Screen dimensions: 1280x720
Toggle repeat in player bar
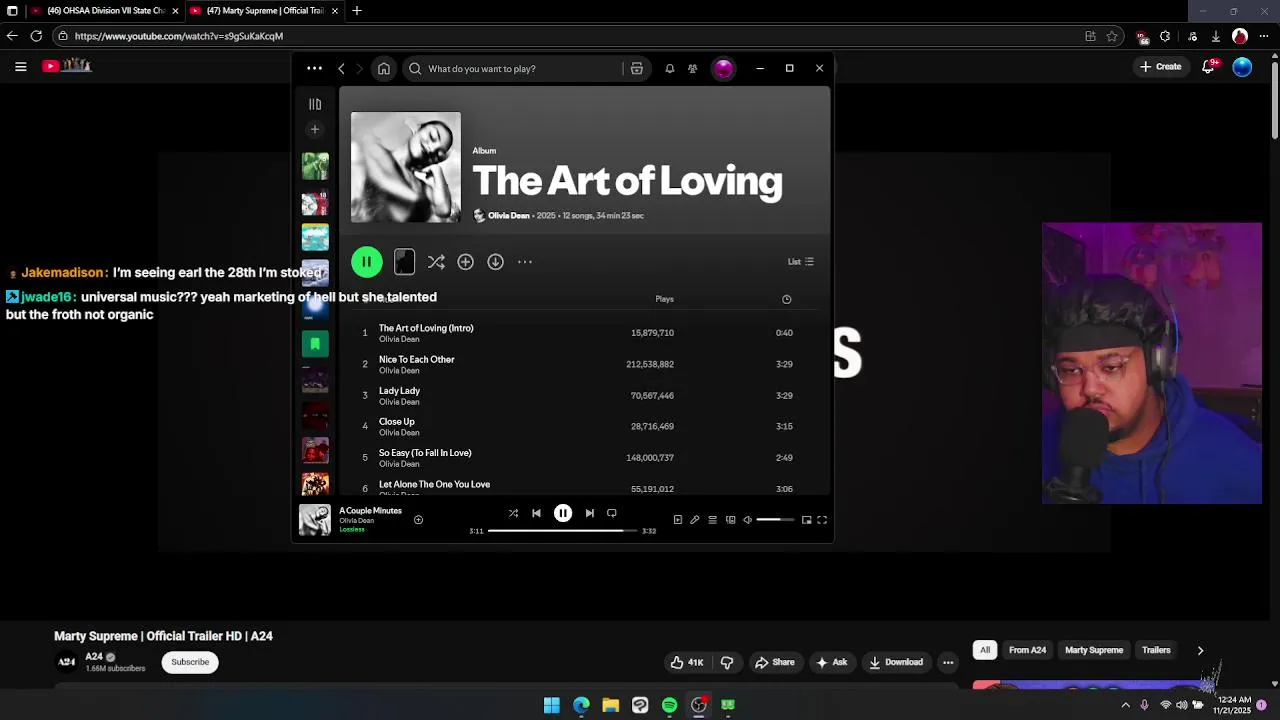612,513
